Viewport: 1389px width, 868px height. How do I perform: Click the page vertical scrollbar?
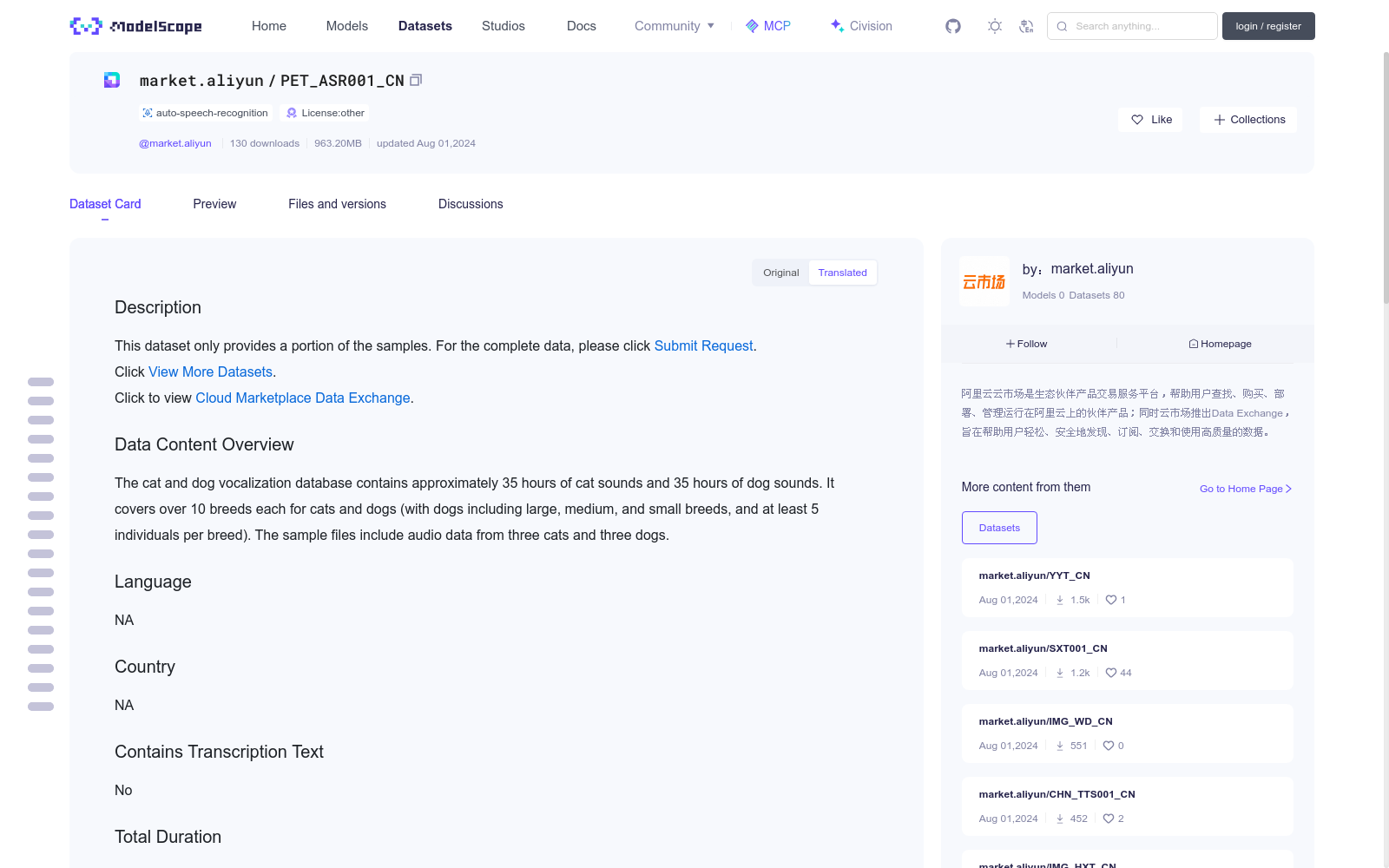point(1386,178)
